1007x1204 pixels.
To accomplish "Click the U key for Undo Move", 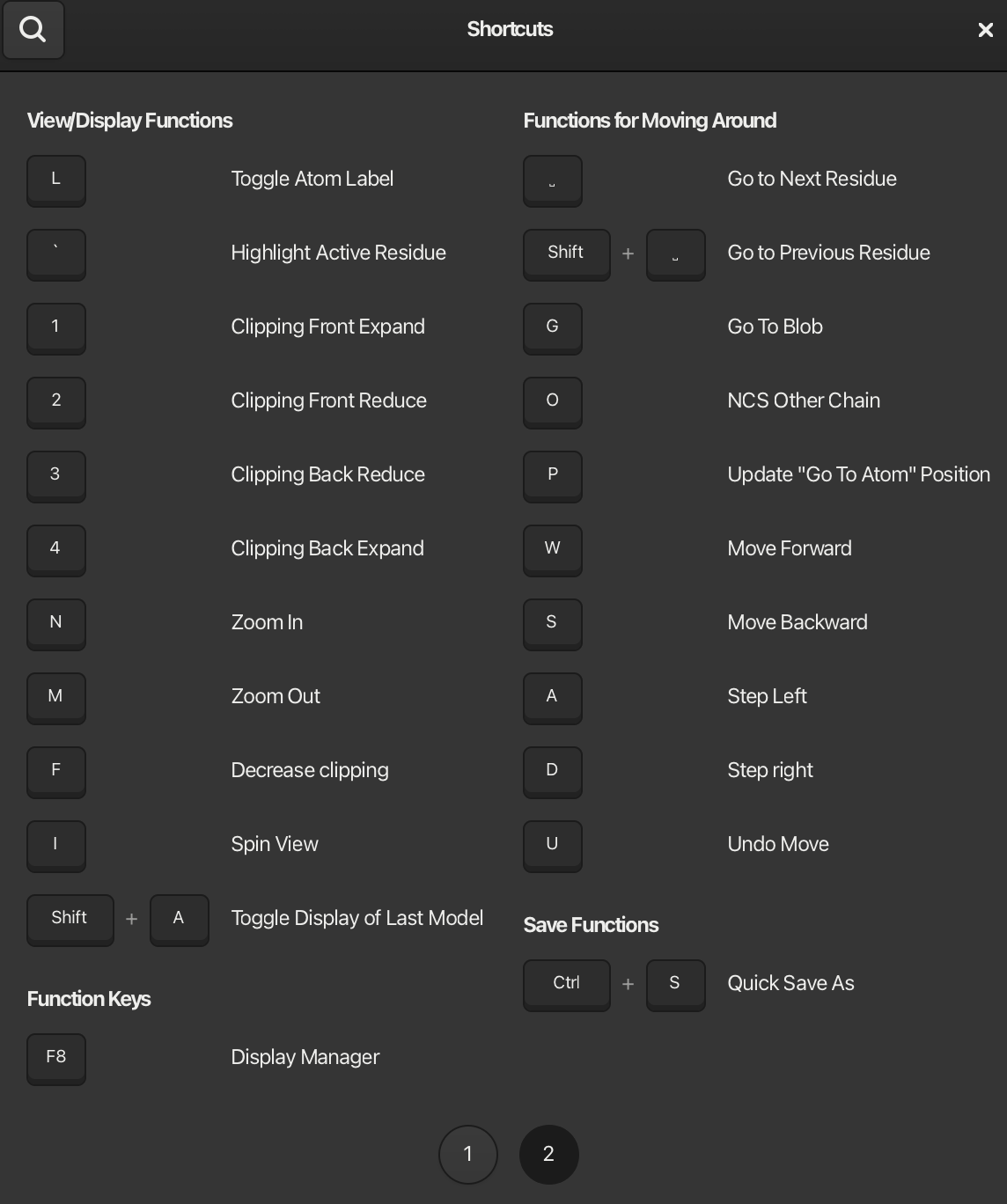I will point(553,845).
